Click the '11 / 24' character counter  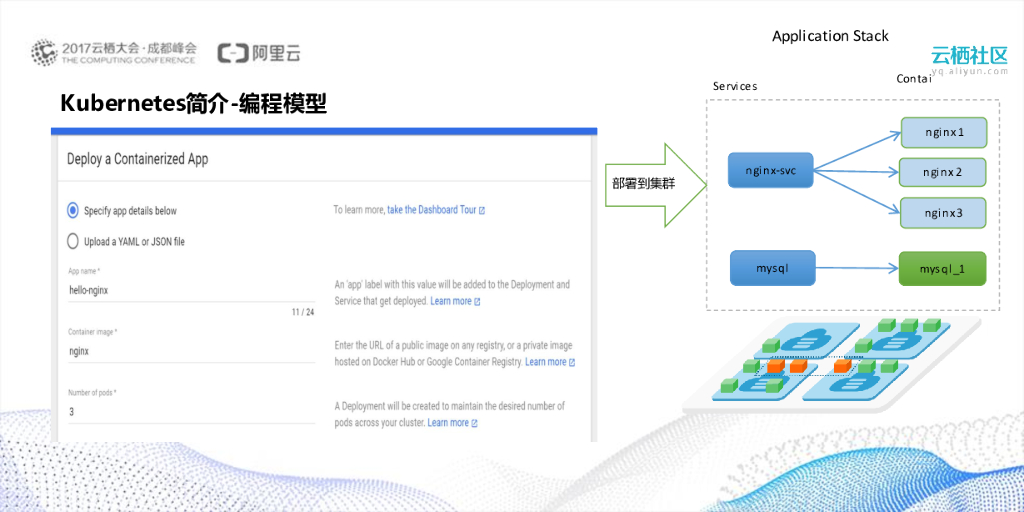(303, 313)
